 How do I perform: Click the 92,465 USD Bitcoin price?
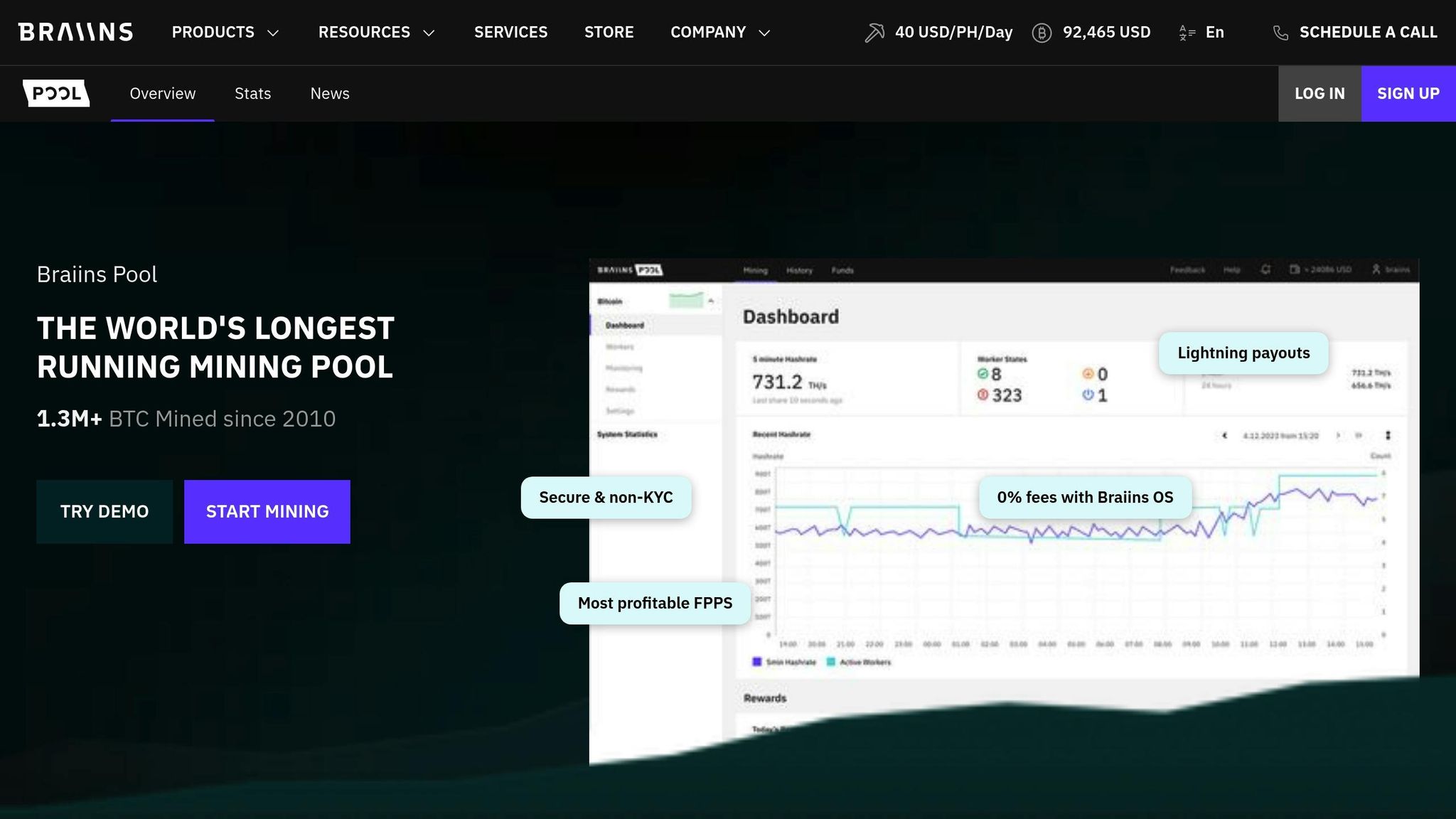tap(1106, 33)
